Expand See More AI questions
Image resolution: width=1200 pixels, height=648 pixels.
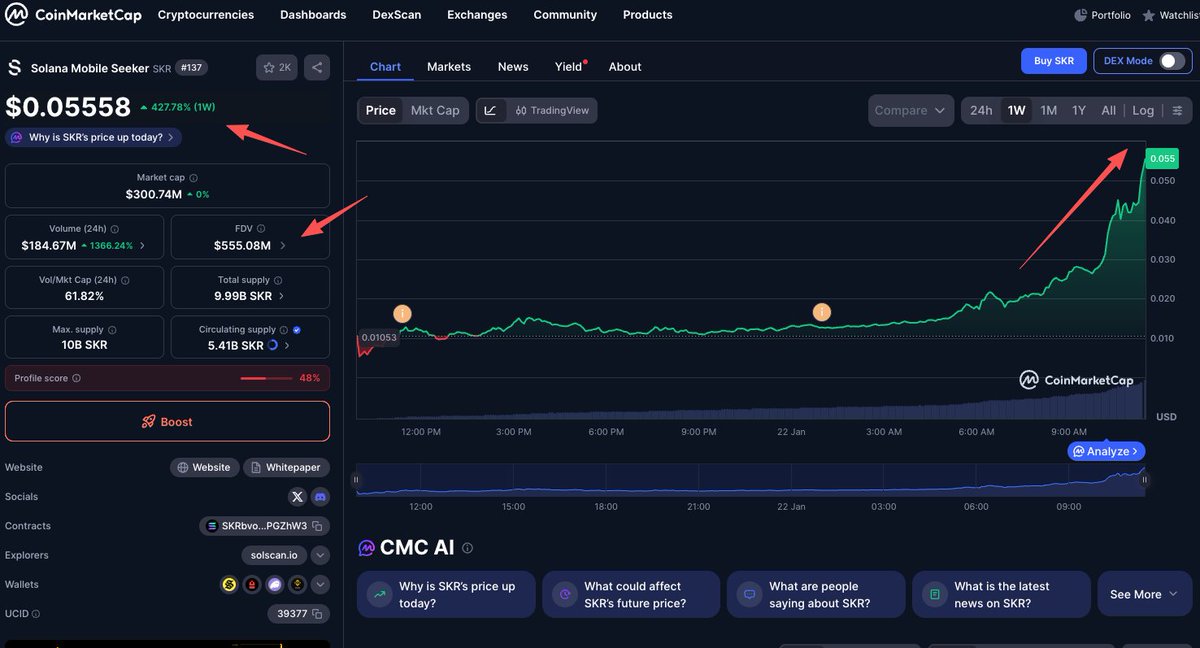tap(1144, 594)
